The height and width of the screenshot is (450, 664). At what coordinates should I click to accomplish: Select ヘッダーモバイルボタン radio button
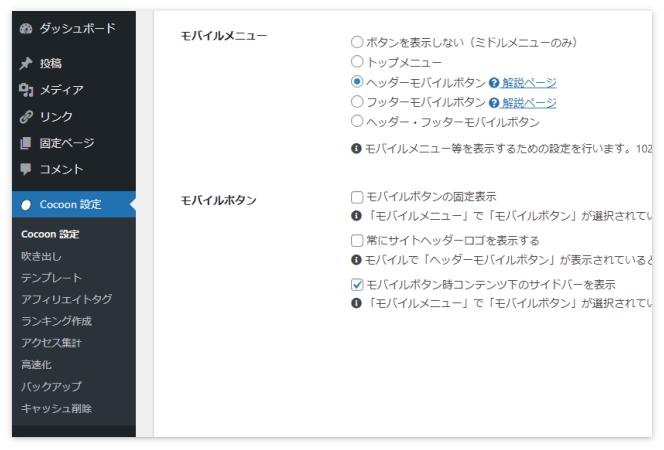[x=357, y=81]
